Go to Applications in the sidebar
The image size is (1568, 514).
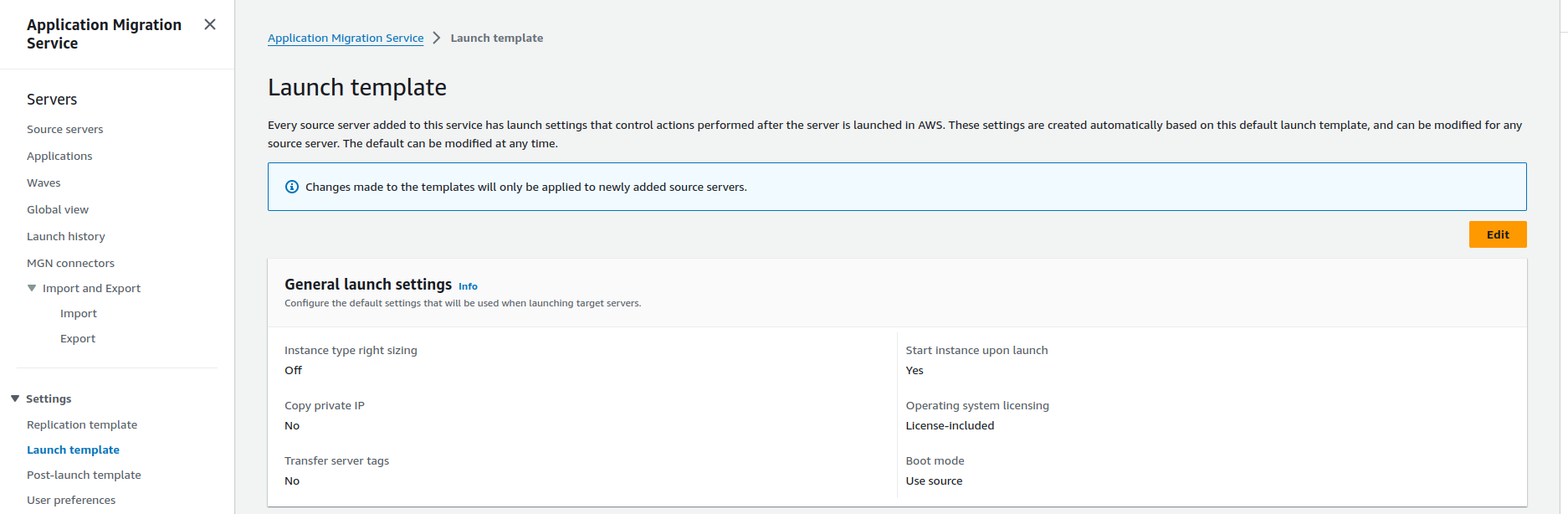coord(59,156)
